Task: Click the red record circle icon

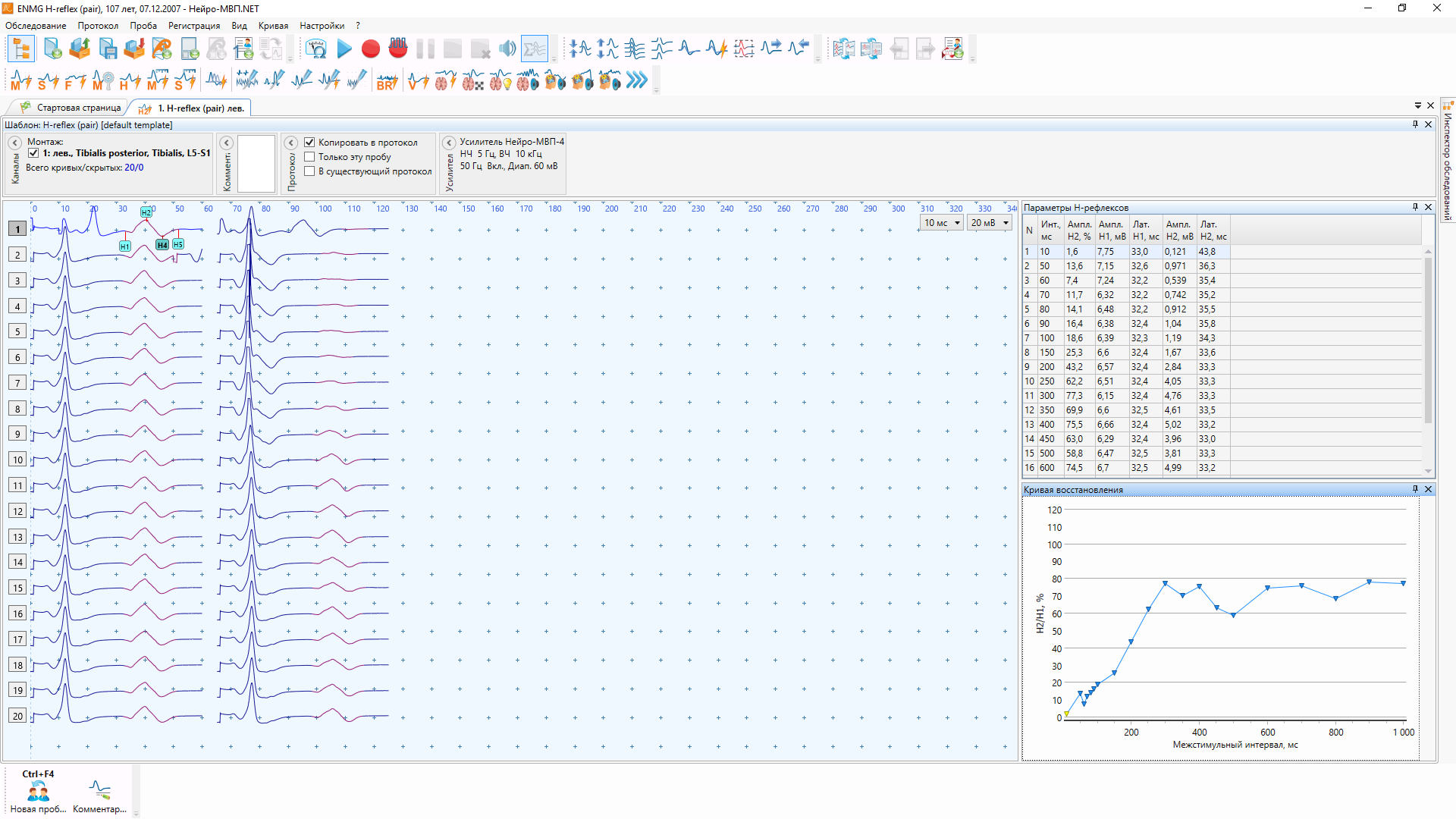Action: pos(371,49)
